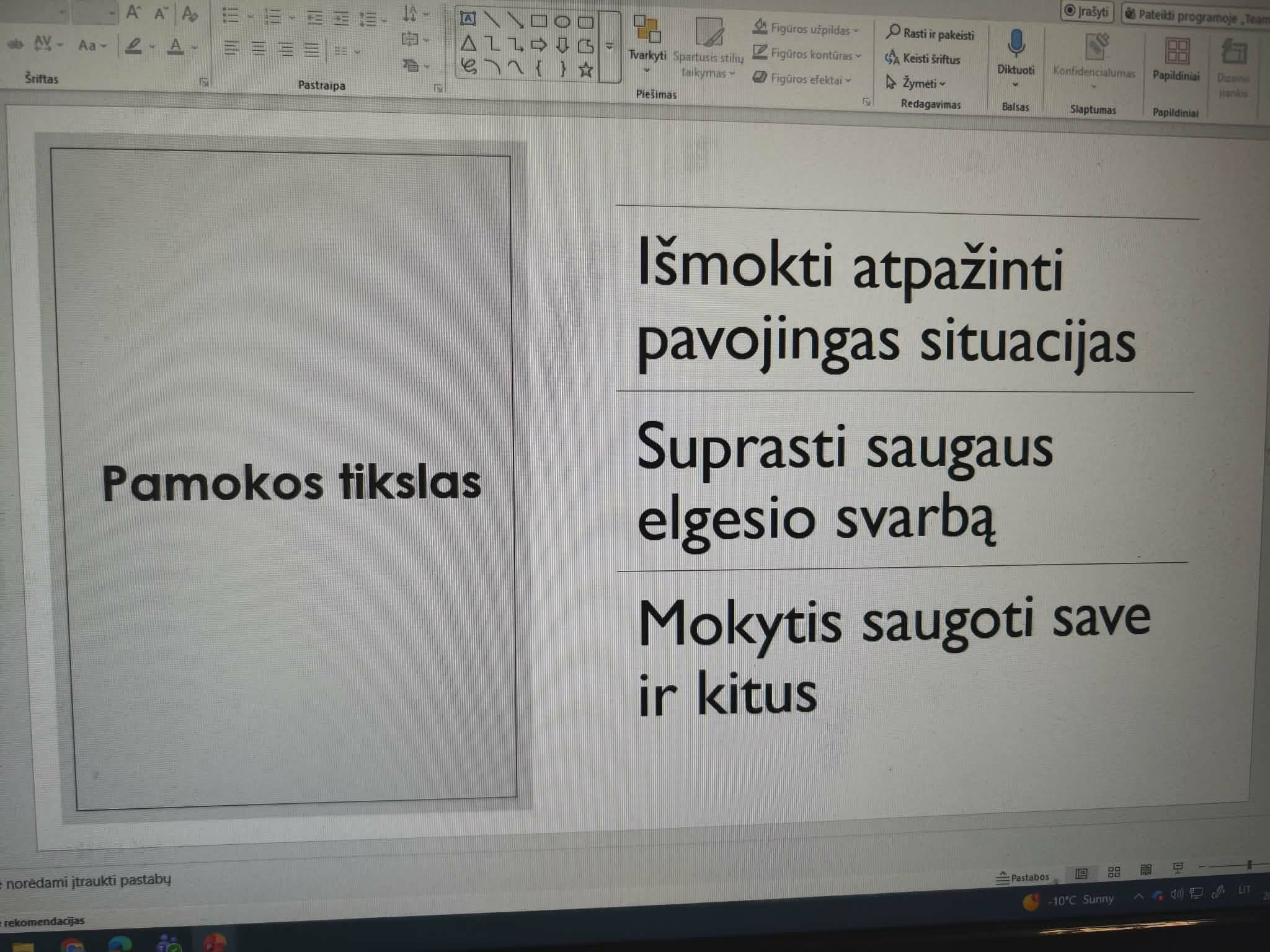Start slide show from status bar
The width and height of the screenshot is (1270, 952).
(1178, 868)
